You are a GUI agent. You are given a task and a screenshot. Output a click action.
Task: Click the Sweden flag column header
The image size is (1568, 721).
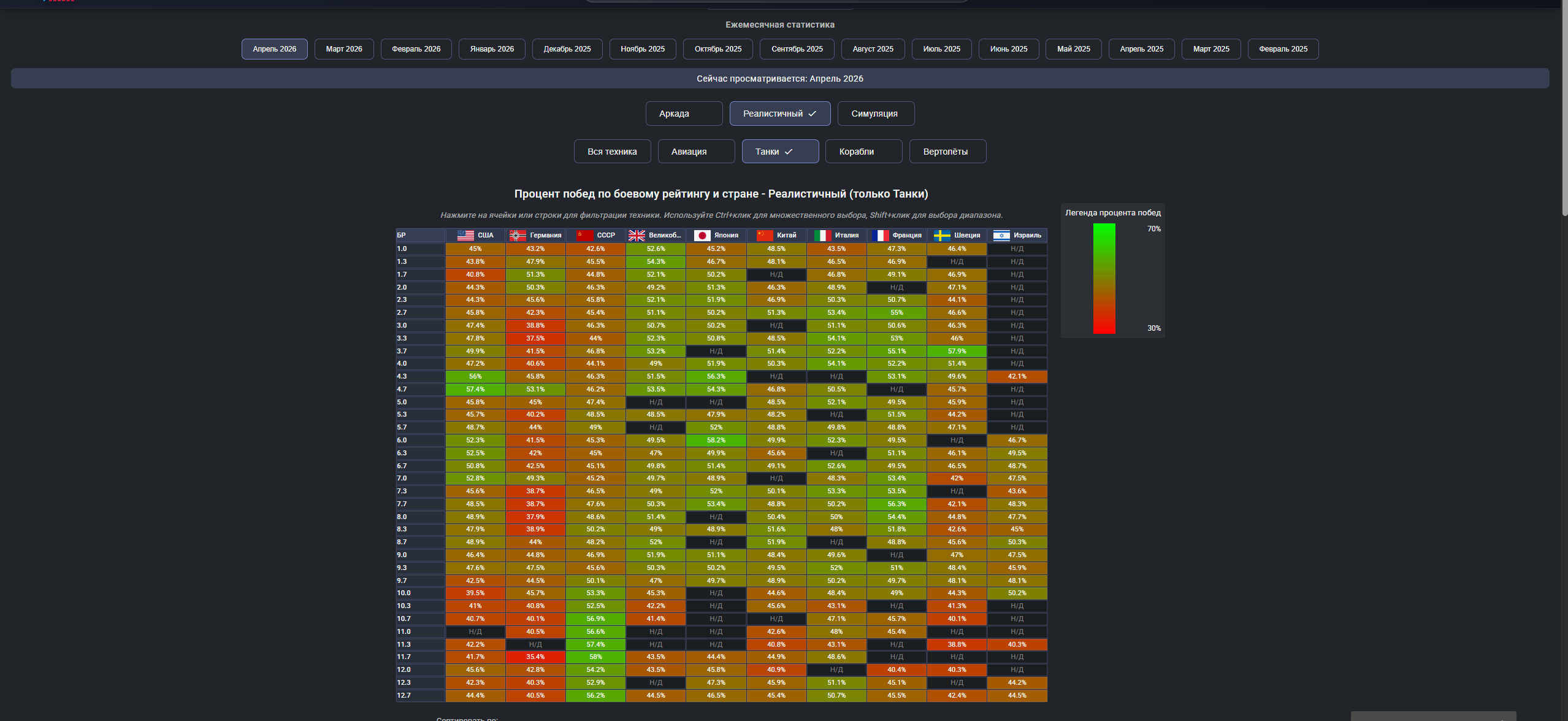[x=957, y=235]
